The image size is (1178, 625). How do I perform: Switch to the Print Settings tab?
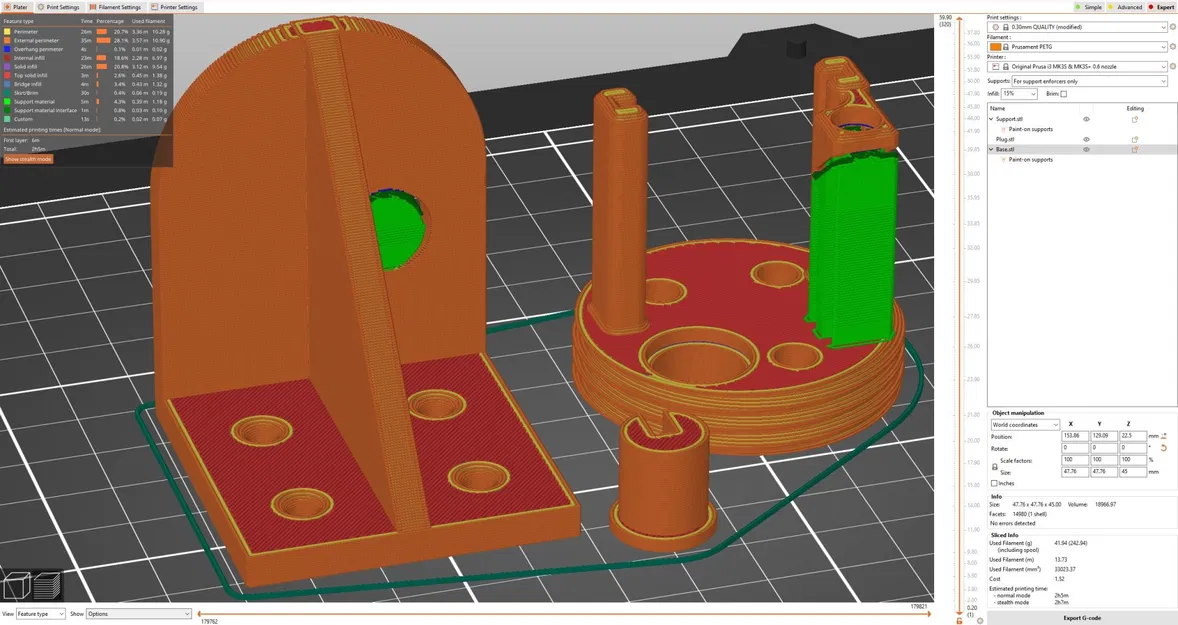(59, 7)
